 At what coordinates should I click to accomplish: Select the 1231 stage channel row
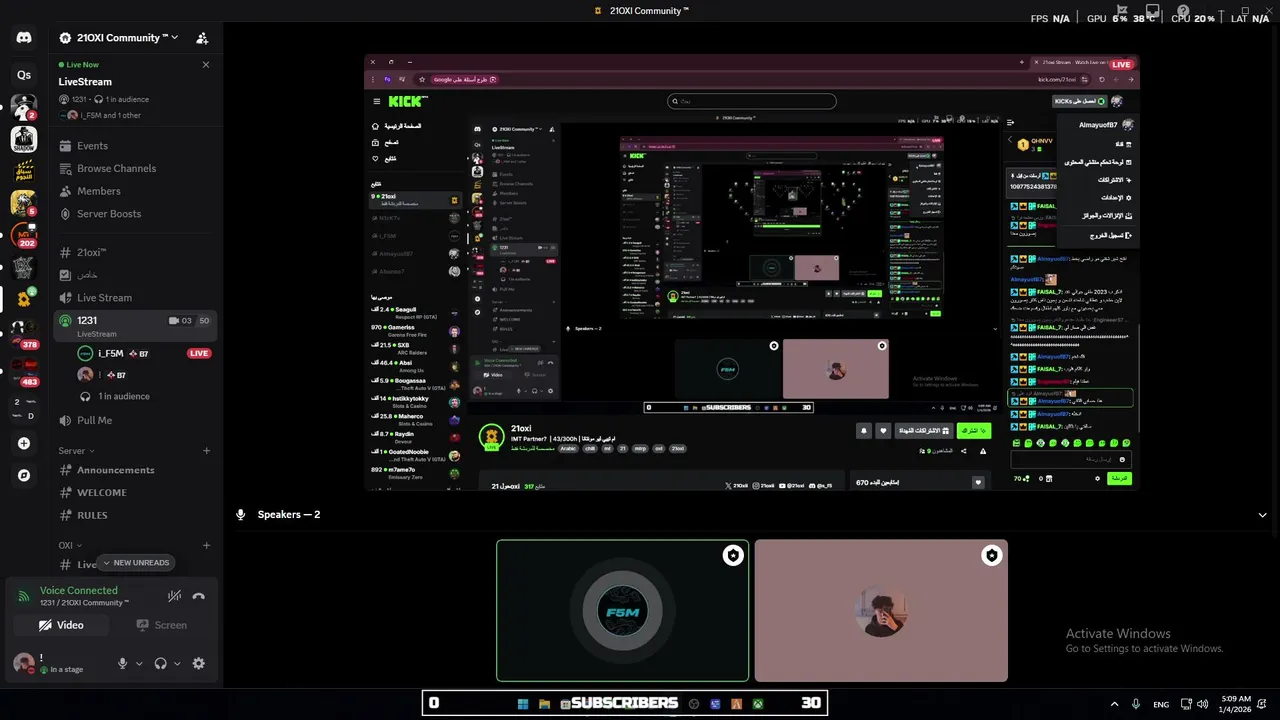click(x=134, y=326)
